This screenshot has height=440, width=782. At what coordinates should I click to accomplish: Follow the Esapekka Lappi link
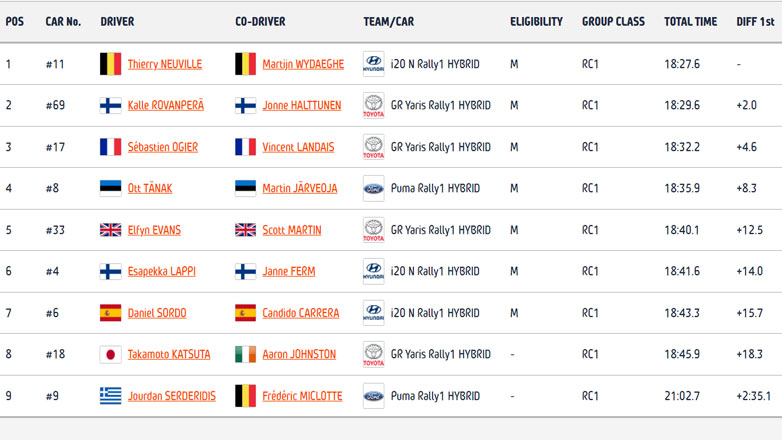[x=158, y=271]
